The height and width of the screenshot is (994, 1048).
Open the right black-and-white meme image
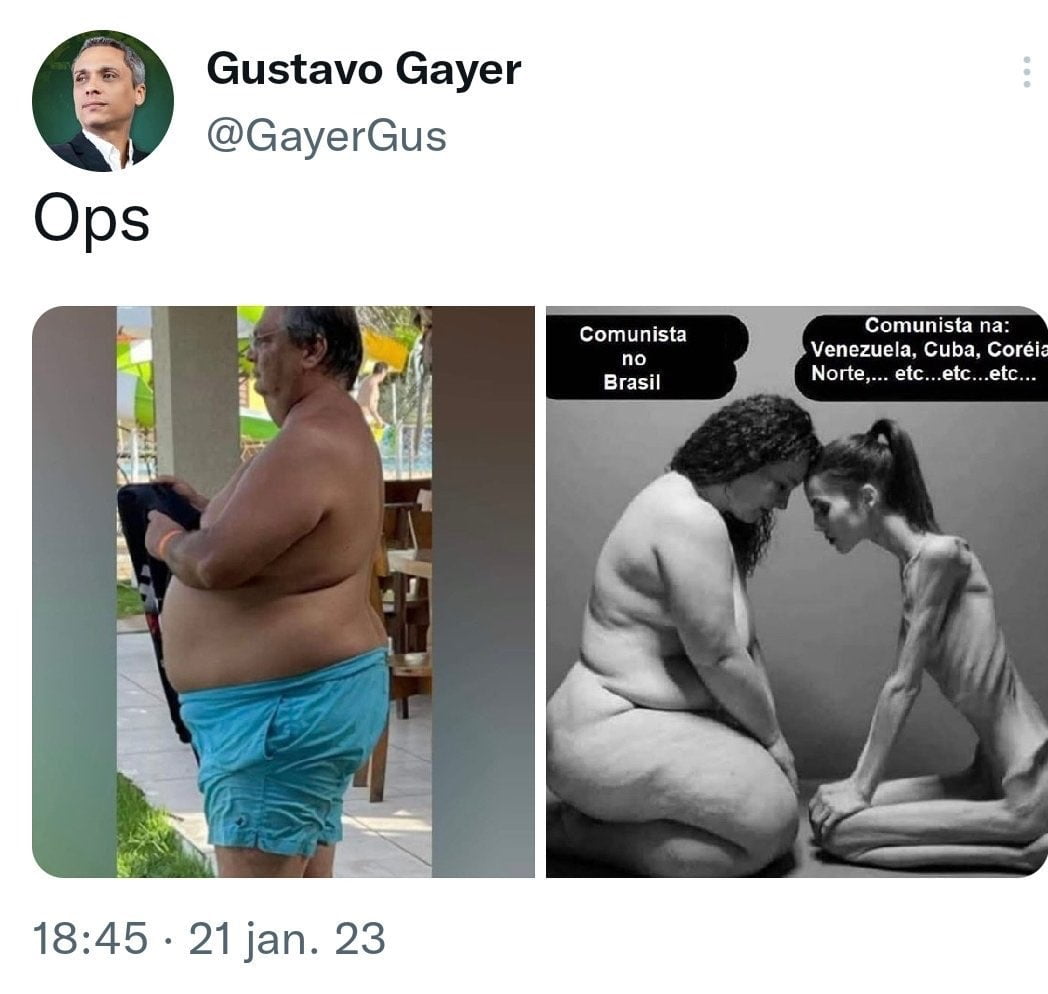(797, 592)
